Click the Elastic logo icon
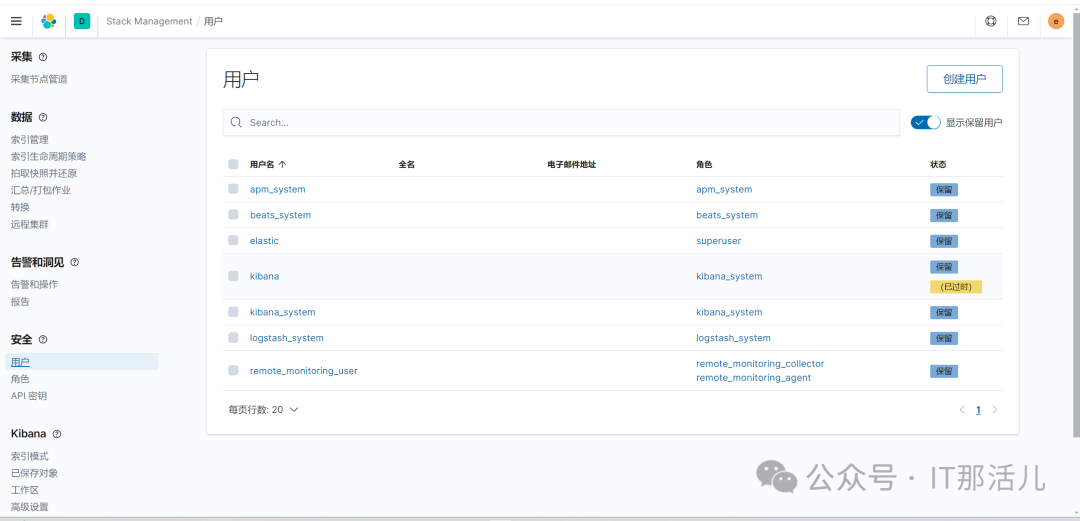Viewport: 1080px width, 521px height. [48, 21]
